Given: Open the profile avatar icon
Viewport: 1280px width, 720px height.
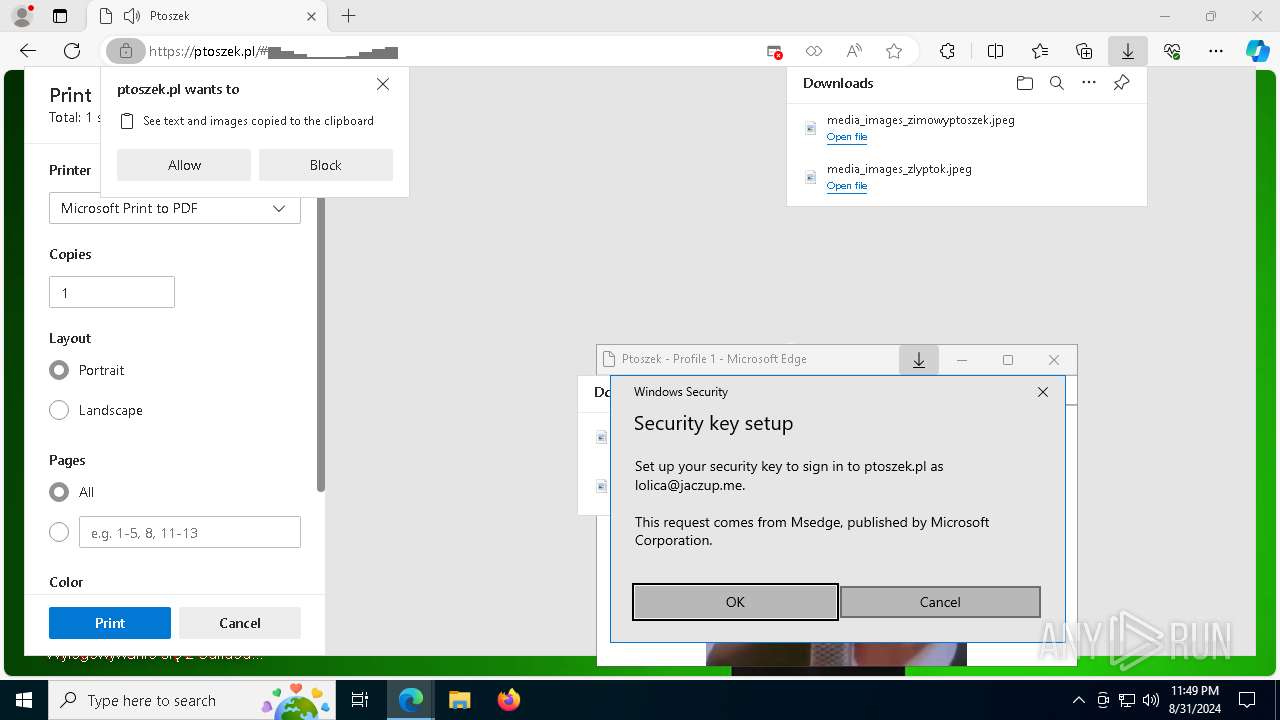Looking at the screenshot, I should click(22, 16).
